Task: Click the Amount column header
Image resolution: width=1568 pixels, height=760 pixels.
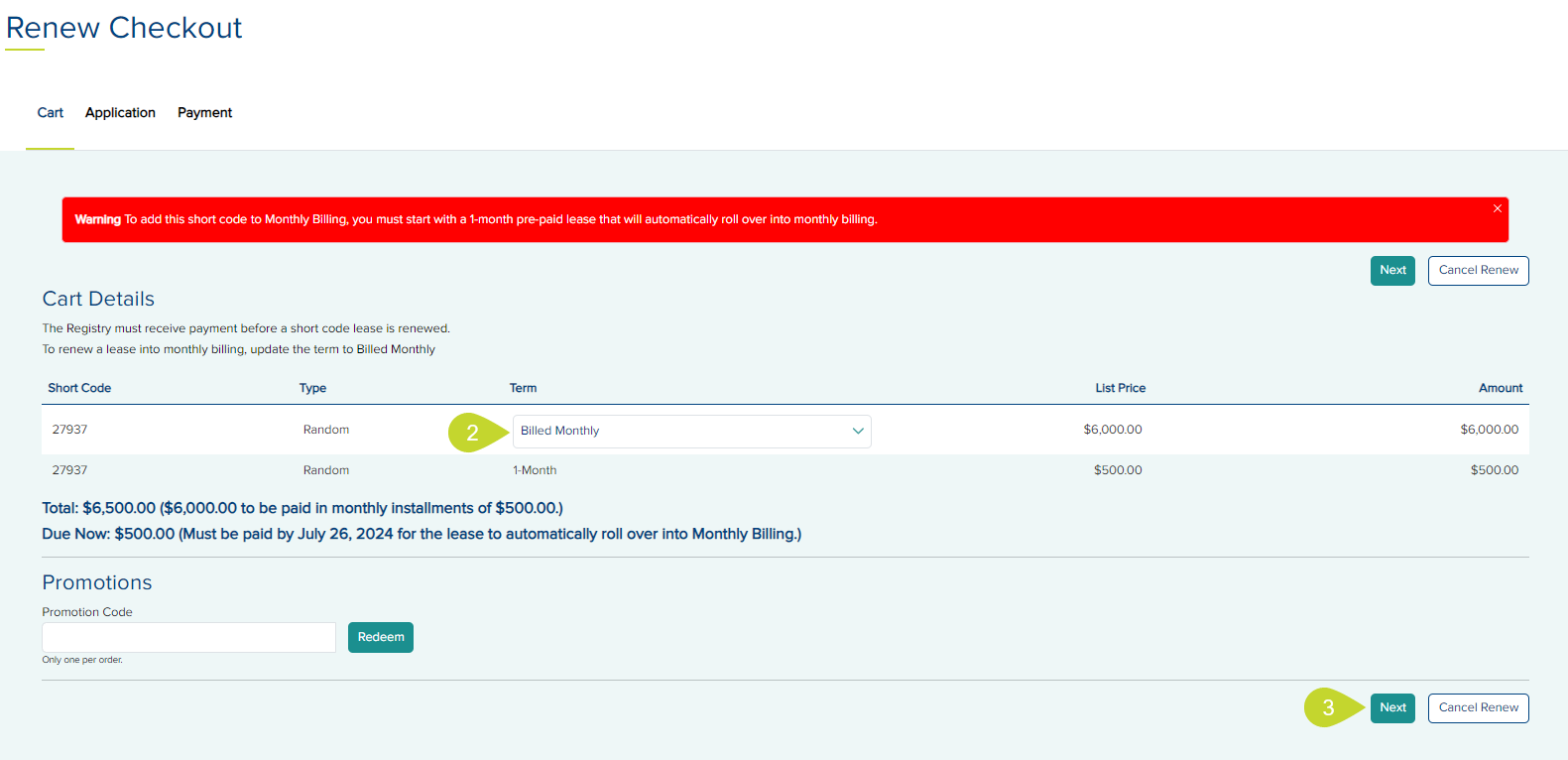Action: tap(1500, 388)
